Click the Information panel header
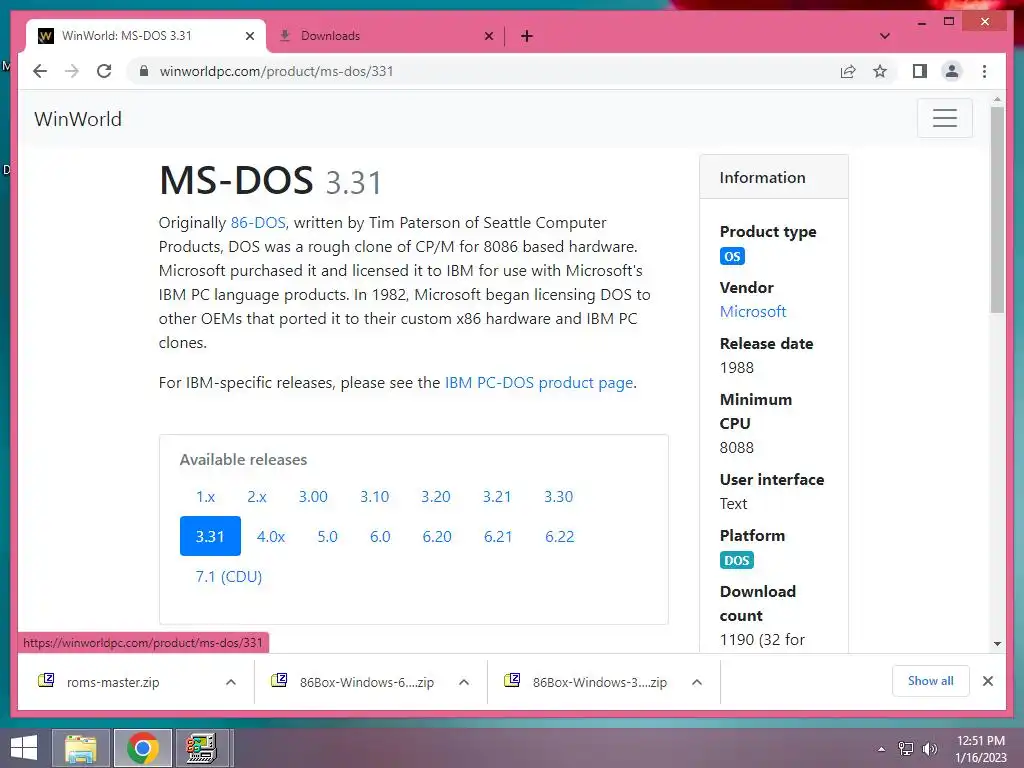 pos(774,177)
